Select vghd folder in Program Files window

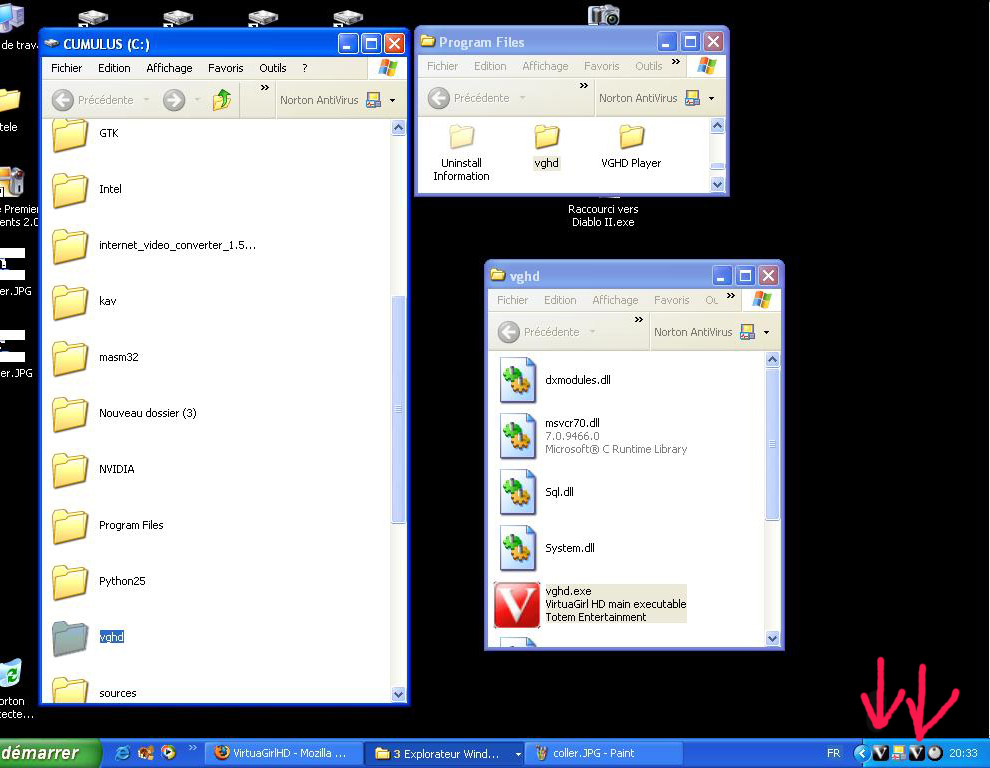coord(547,147)
